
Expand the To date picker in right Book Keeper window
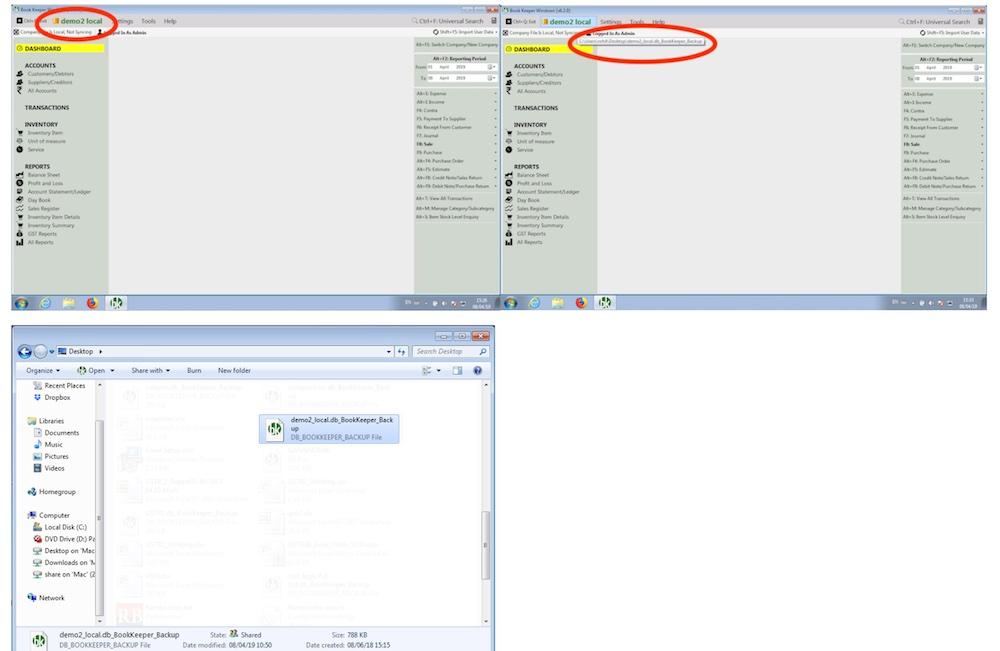pos(979,78)
